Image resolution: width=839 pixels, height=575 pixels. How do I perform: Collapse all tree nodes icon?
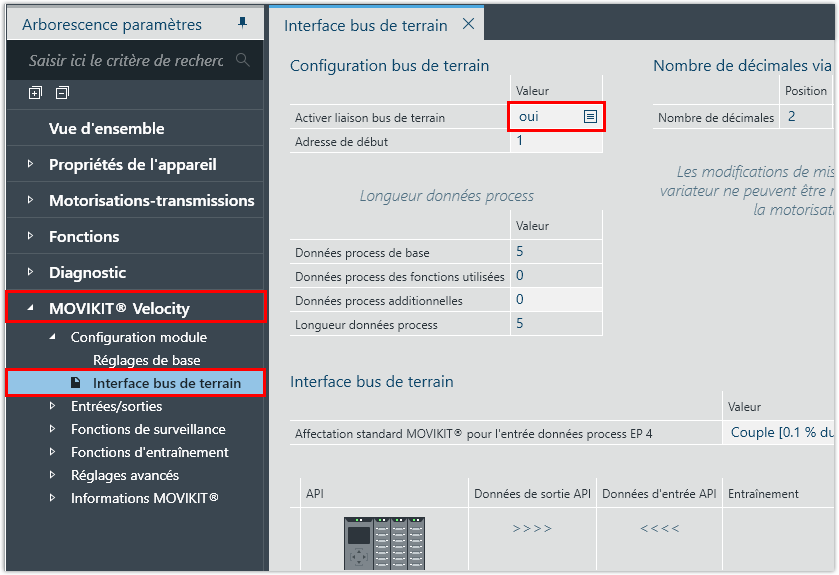[62, 93]
